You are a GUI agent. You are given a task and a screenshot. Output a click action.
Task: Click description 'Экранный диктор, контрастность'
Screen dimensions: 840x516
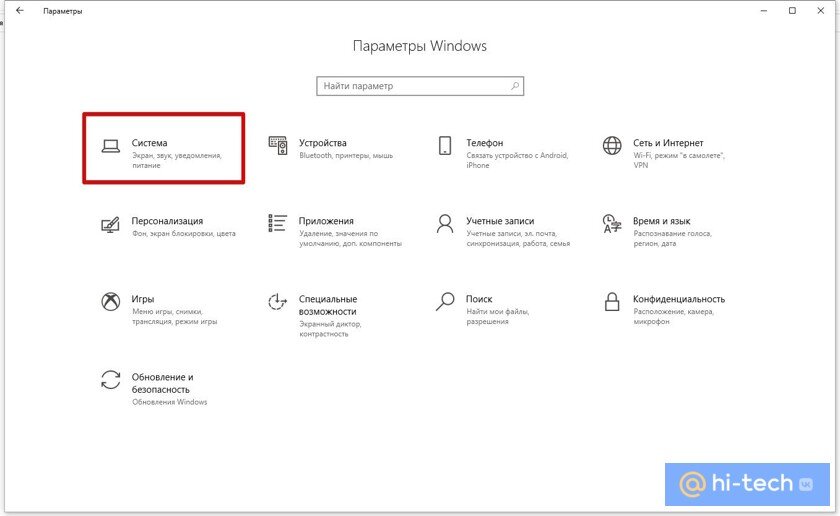330,329
